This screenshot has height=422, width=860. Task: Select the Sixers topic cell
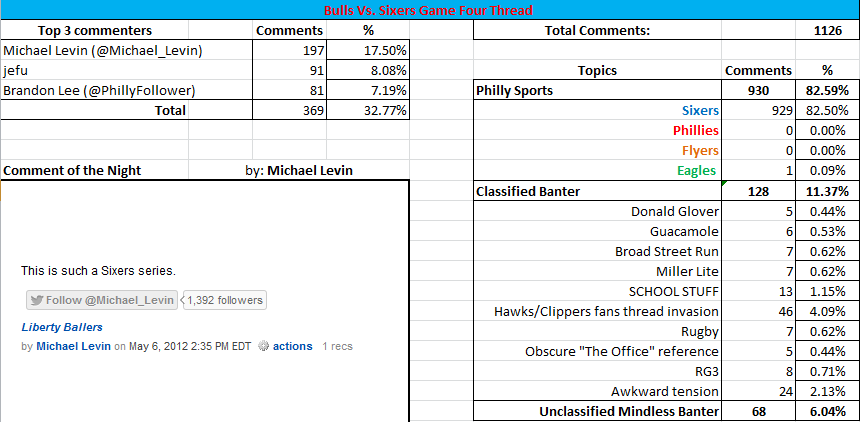pyautogui.click(x=597, y=110)
